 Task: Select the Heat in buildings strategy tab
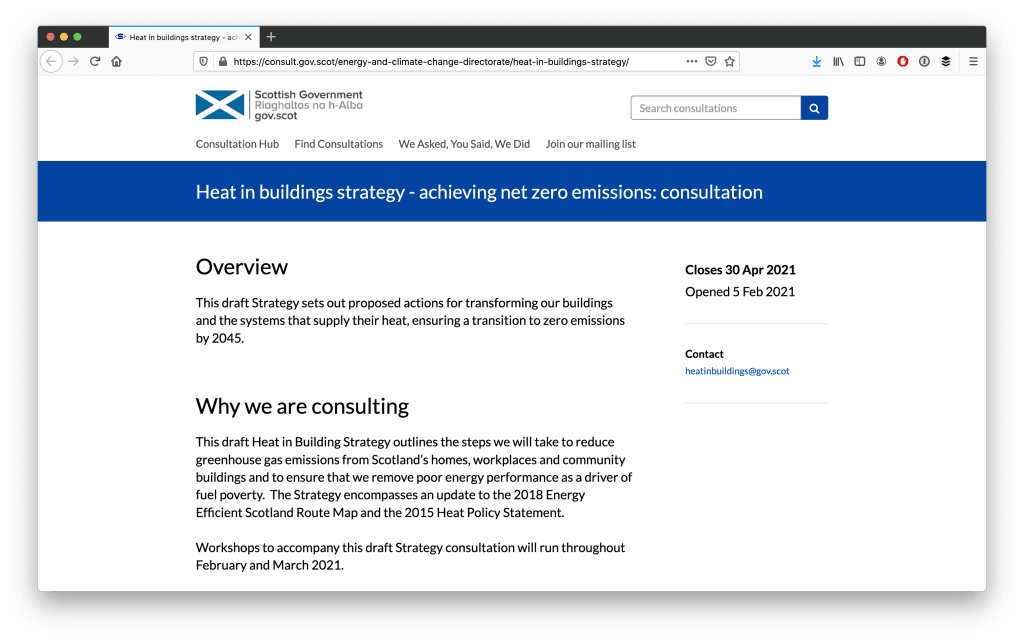click(x=184, y=37)
